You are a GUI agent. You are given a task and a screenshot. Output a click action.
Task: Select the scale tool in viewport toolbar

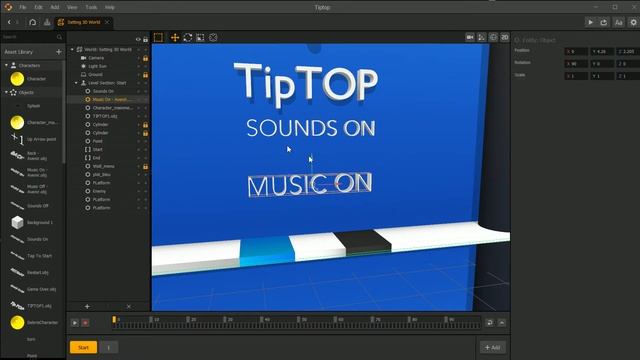[200, 38]
